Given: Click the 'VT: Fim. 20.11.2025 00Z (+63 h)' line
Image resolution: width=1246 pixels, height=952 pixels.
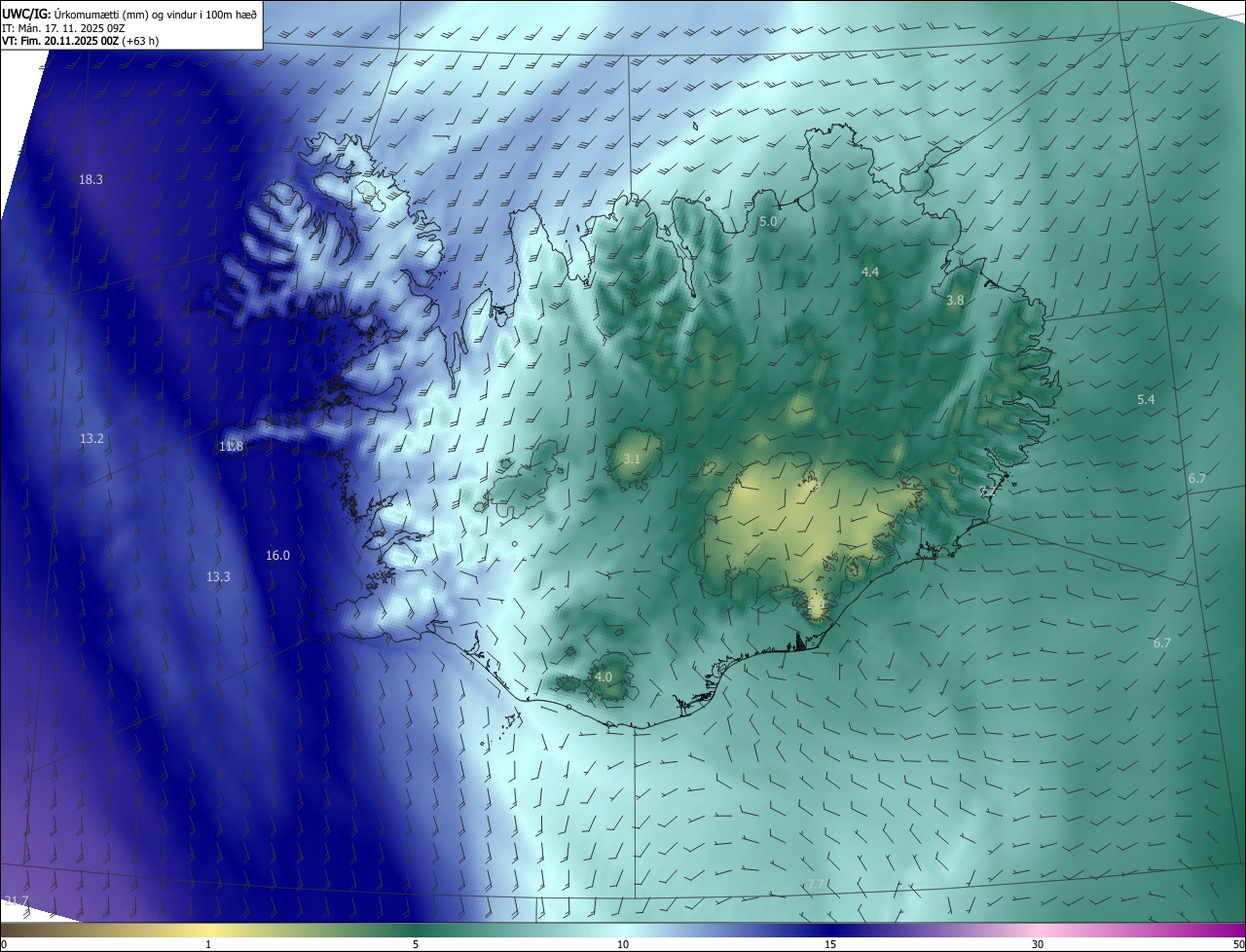Looking at the screenshot, I should tap(80, 41).
